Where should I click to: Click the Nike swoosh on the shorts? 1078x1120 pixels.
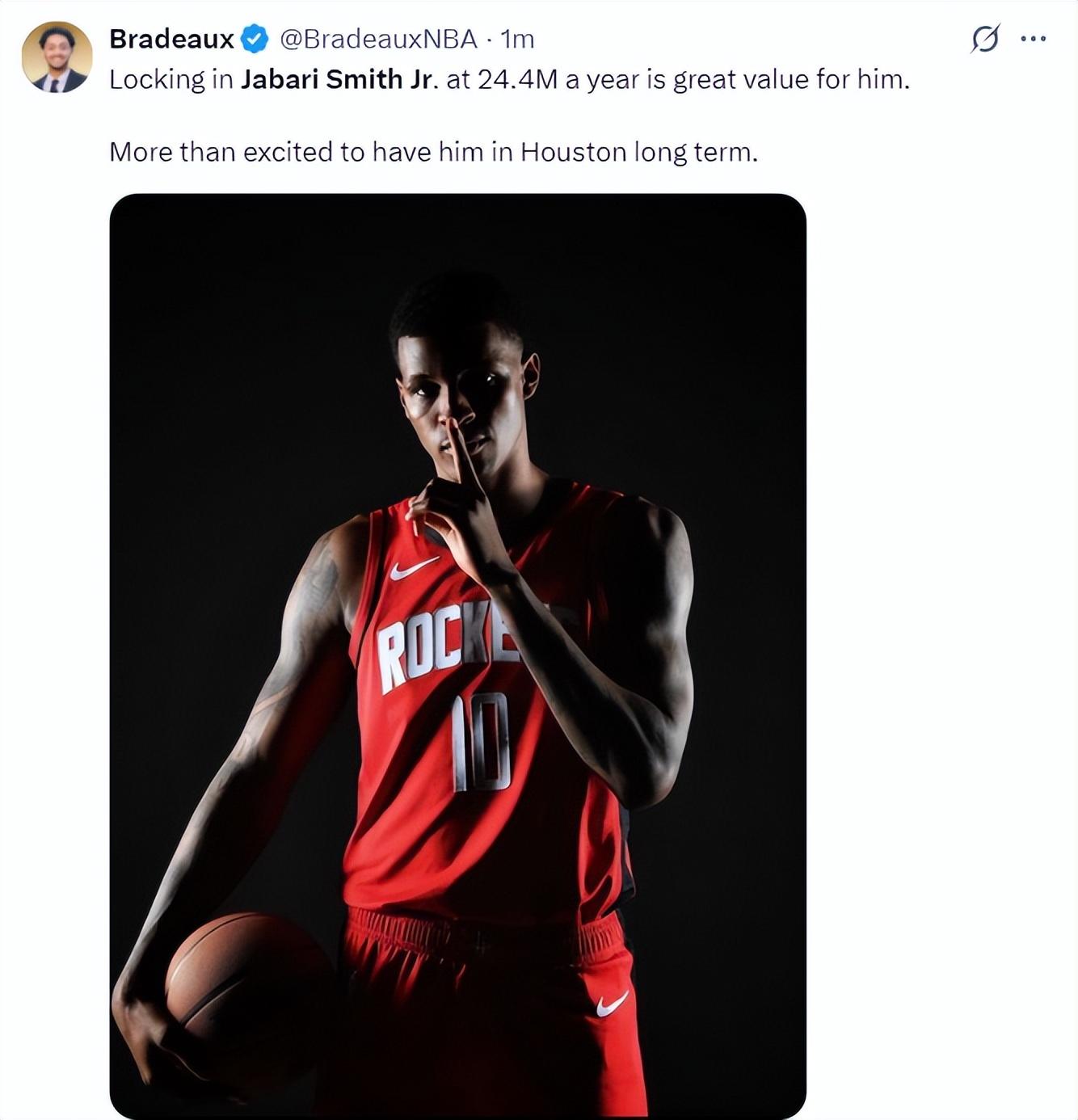pyautogui.click(x=612, y=1004)
